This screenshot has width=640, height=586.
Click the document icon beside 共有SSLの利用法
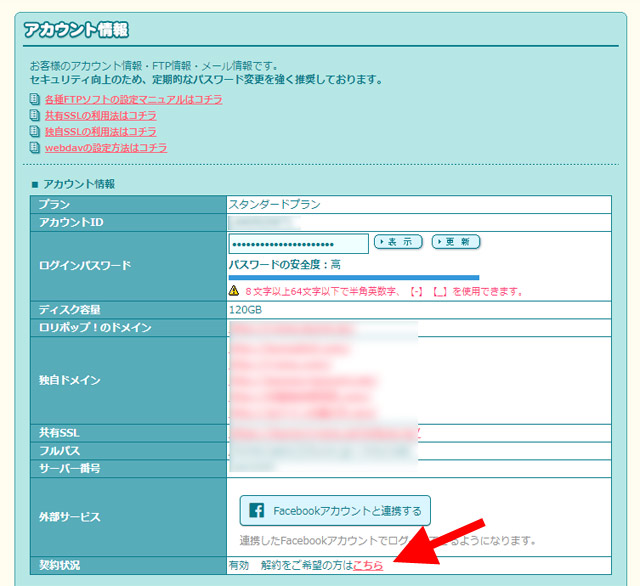point(35,116)
